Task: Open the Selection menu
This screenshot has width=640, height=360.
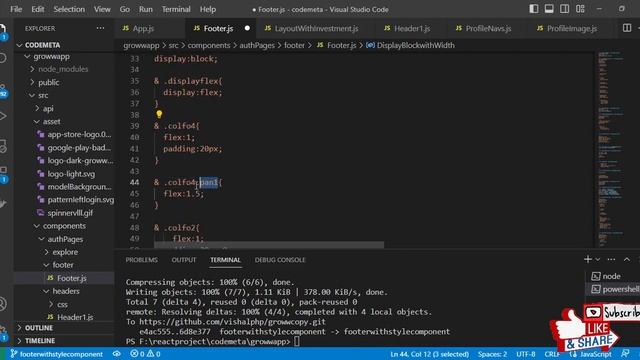Action: point(69,9)
